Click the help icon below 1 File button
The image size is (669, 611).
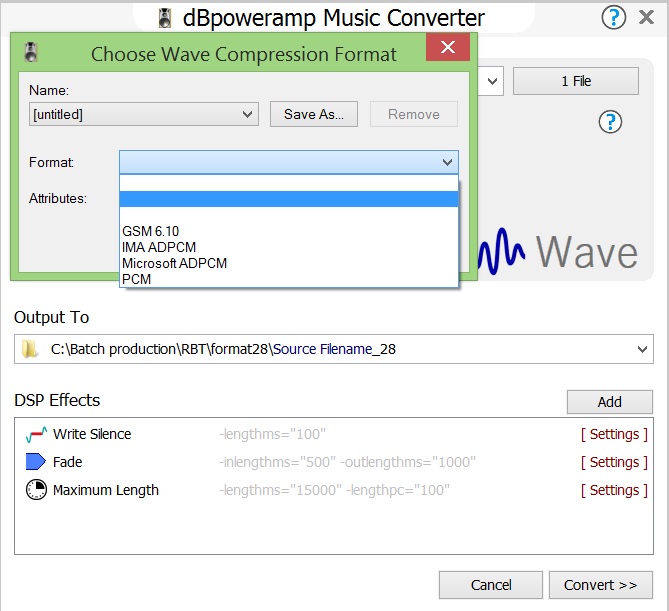point(609,122)
